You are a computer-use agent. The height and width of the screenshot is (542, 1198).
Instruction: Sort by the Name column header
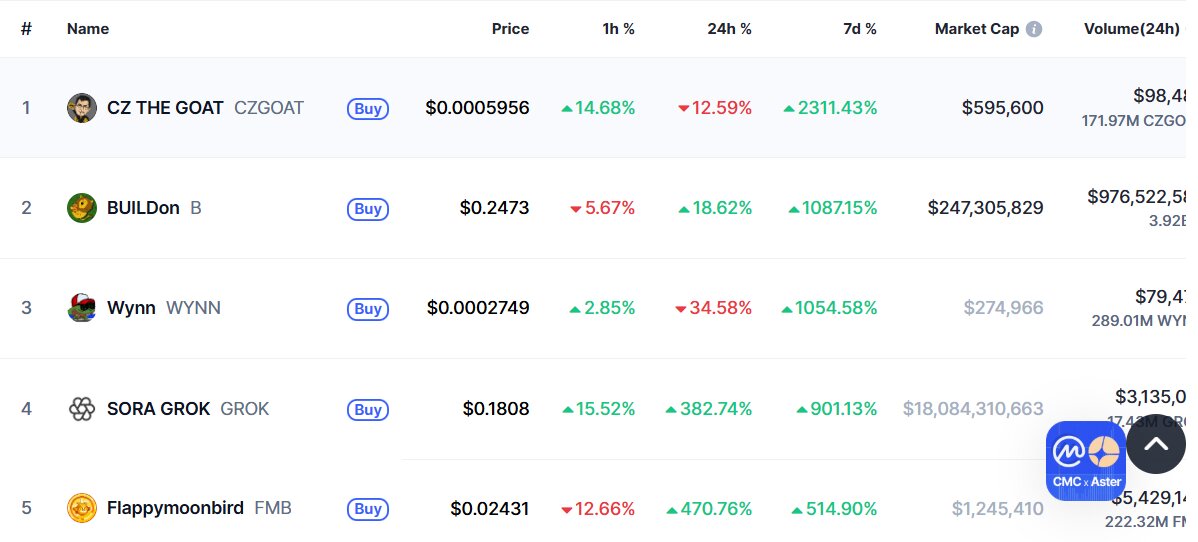coord(88,29)
